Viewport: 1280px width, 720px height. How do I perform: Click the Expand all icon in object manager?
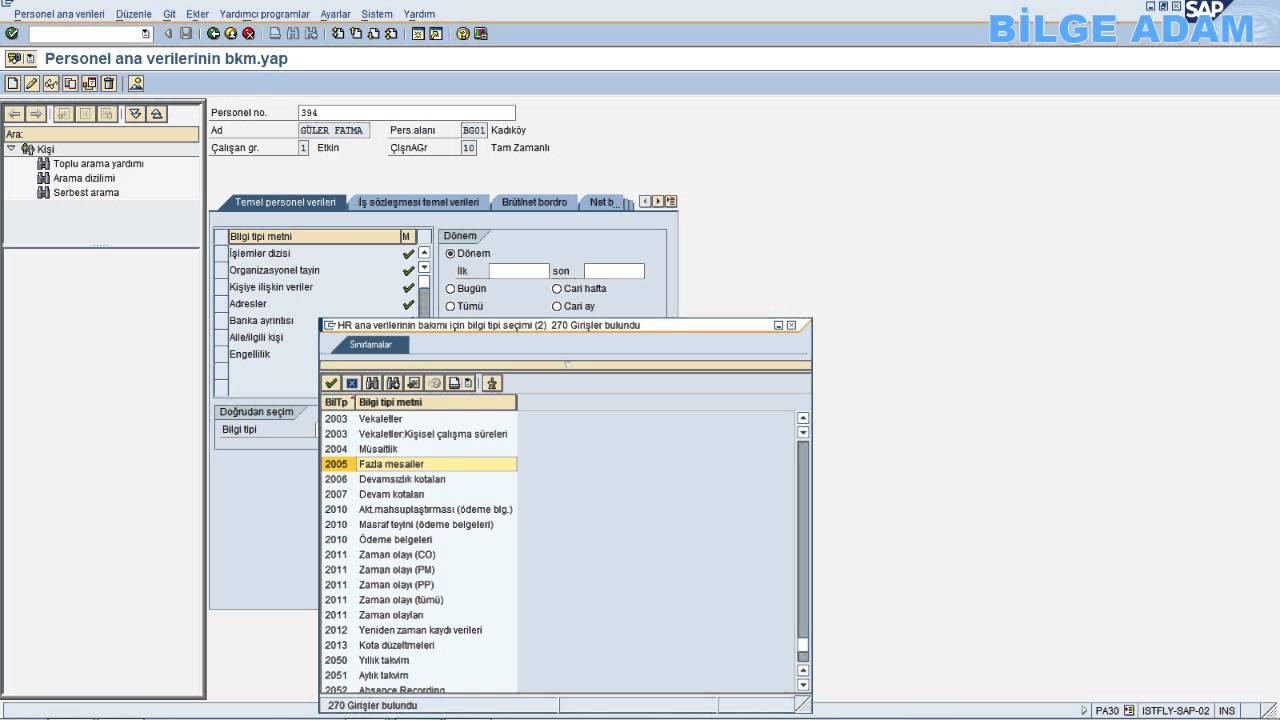tap(136, 114)
